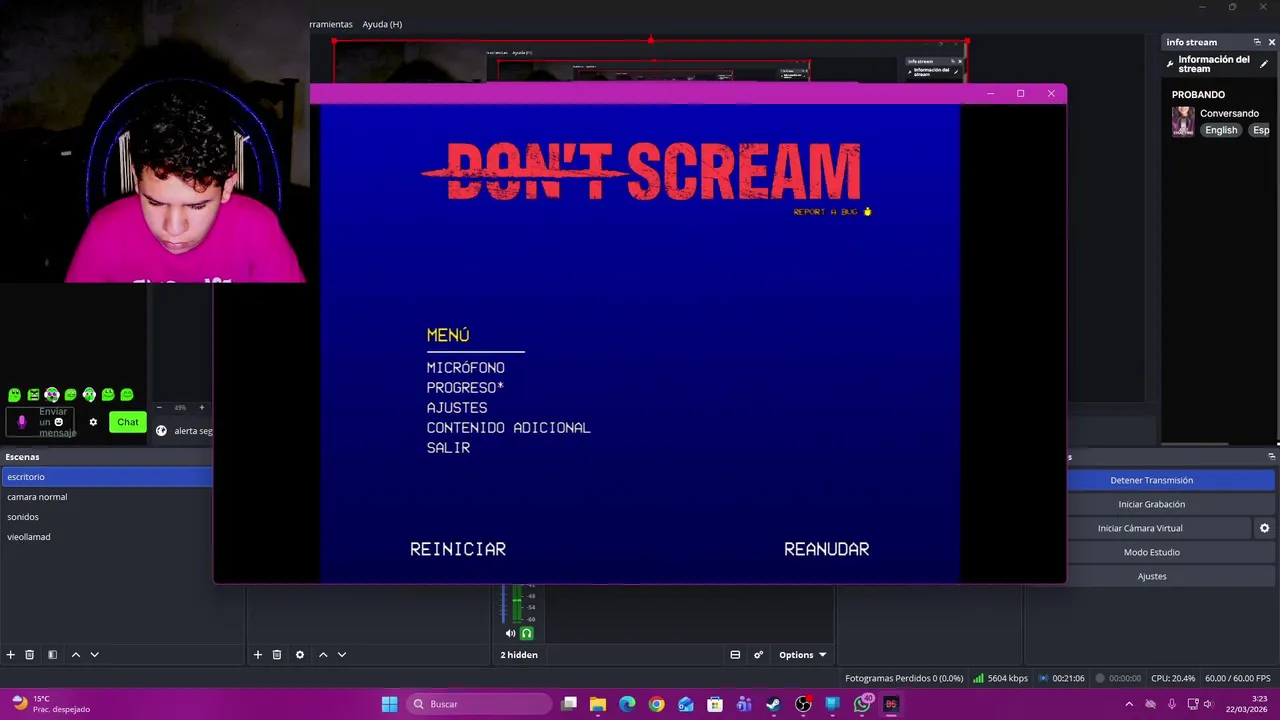Image resolution: width=1280 pixels, height=720 pixels.
Task: Select CONTENIDO ADICIONAL in game menu
Action: tap(508, 428)
